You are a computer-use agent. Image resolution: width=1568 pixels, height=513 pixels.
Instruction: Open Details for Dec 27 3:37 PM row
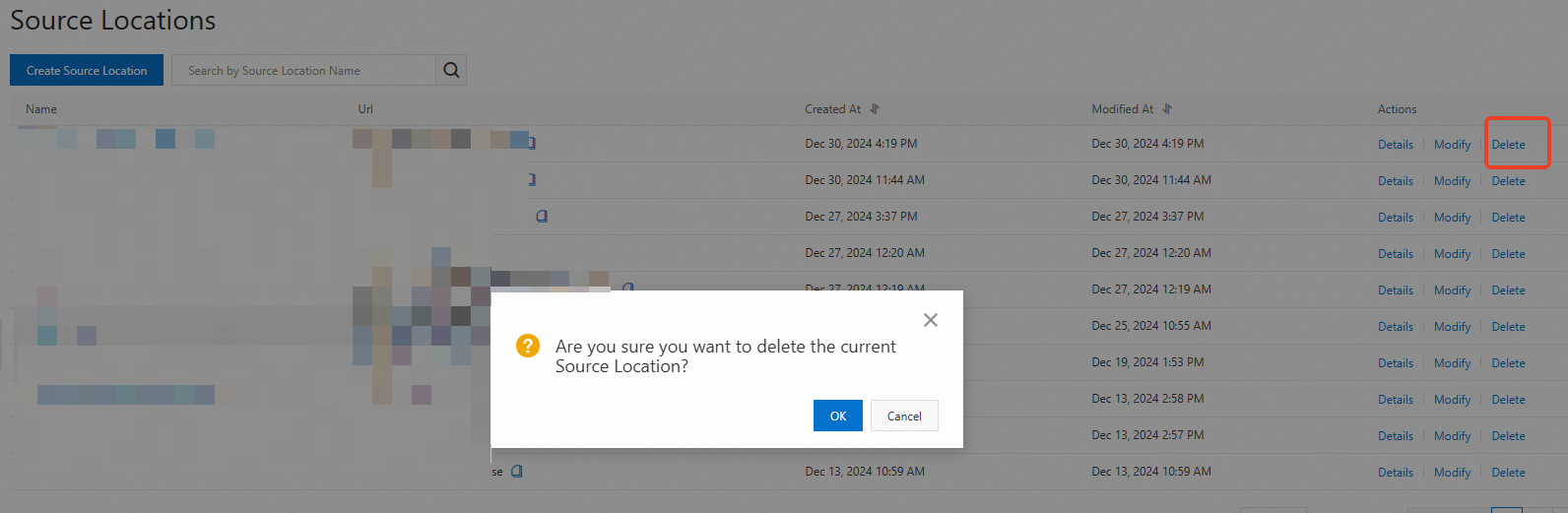tap(1396, 218)
